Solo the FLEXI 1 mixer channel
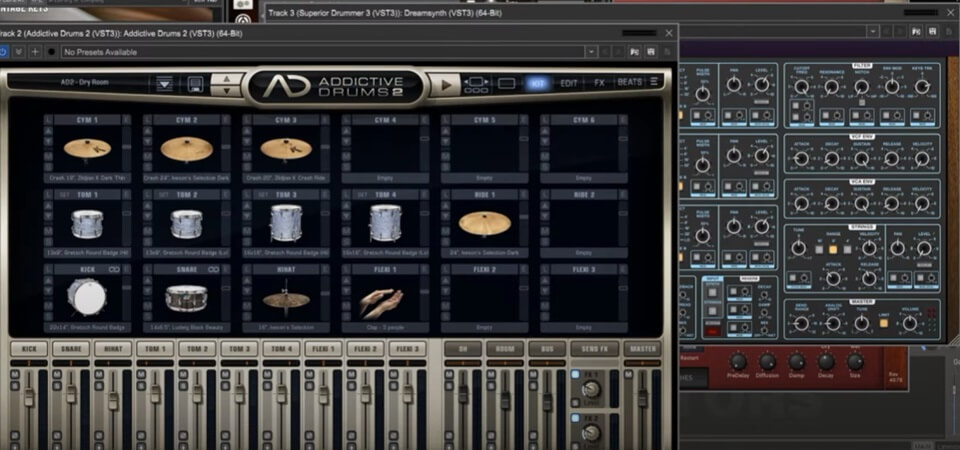960x450 pixels. [x=308, y=385]
